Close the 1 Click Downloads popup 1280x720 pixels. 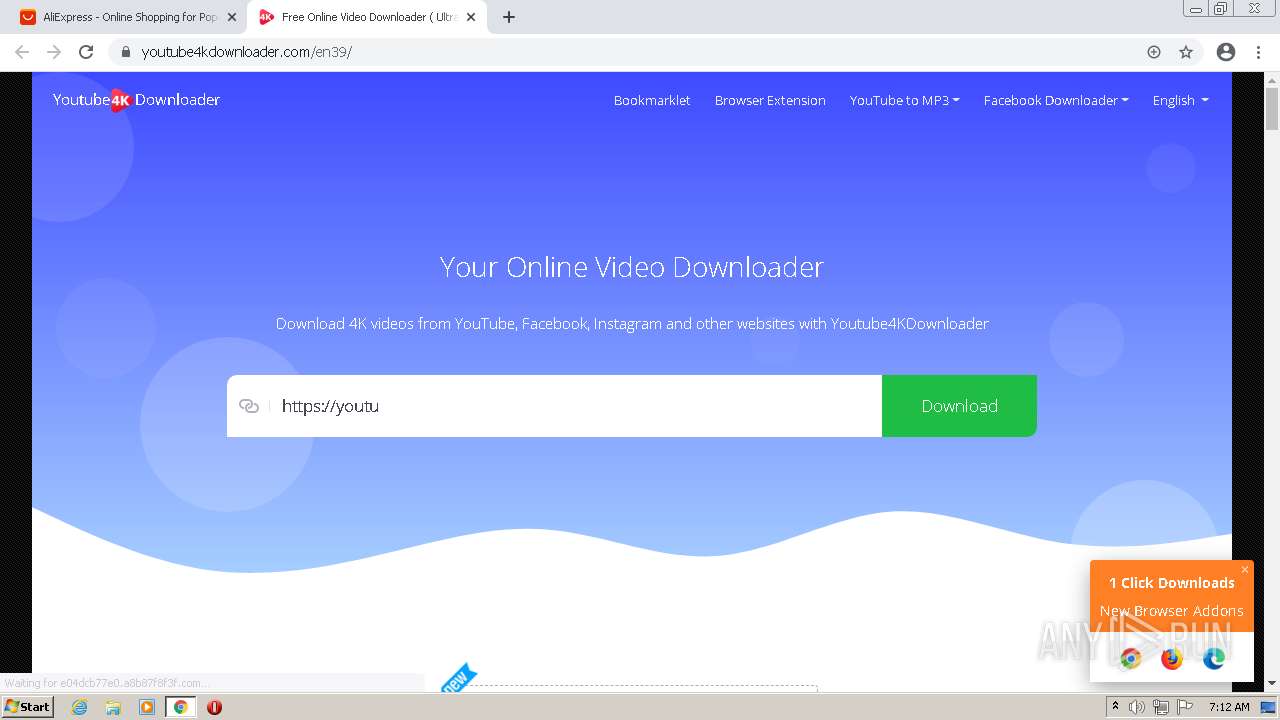(1245, 570)
